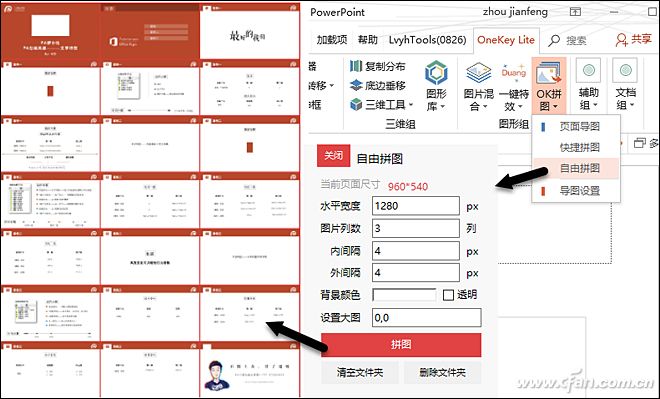Pick the 背景颜色 color swatch
The height and width of the screenshot is (399, 660).
(x=404, y=295)
